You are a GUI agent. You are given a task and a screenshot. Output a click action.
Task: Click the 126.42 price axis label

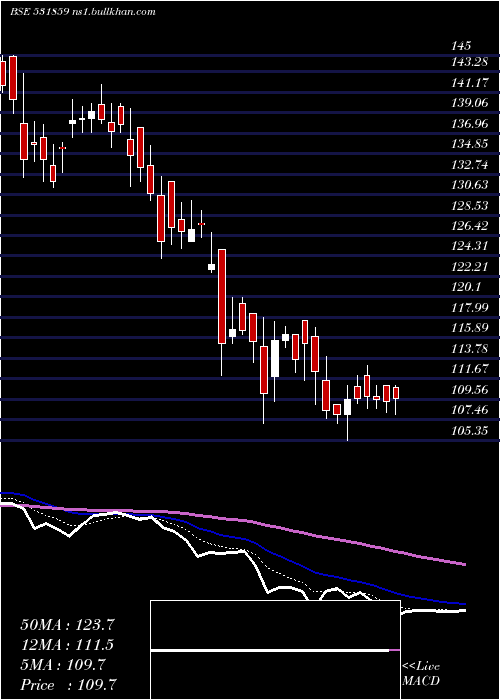point(470,226)
